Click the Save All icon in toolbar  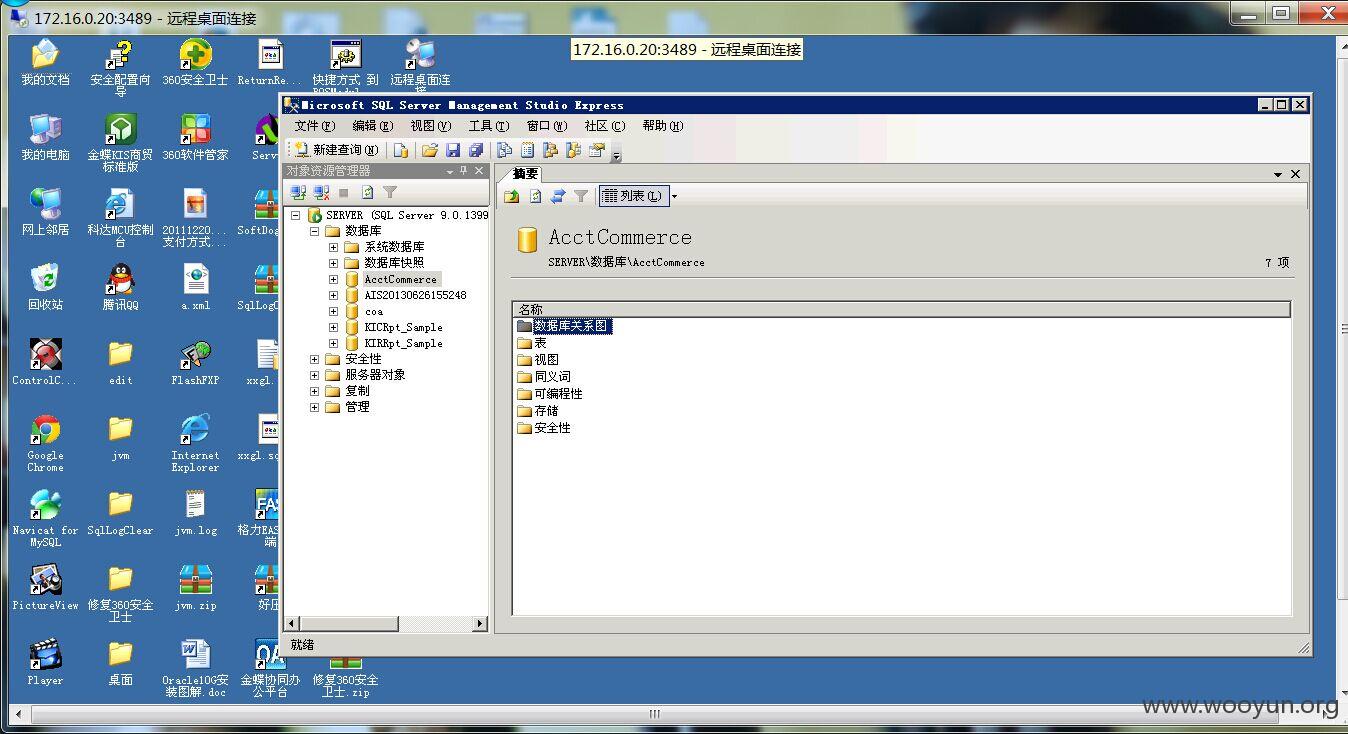(476, 150)
